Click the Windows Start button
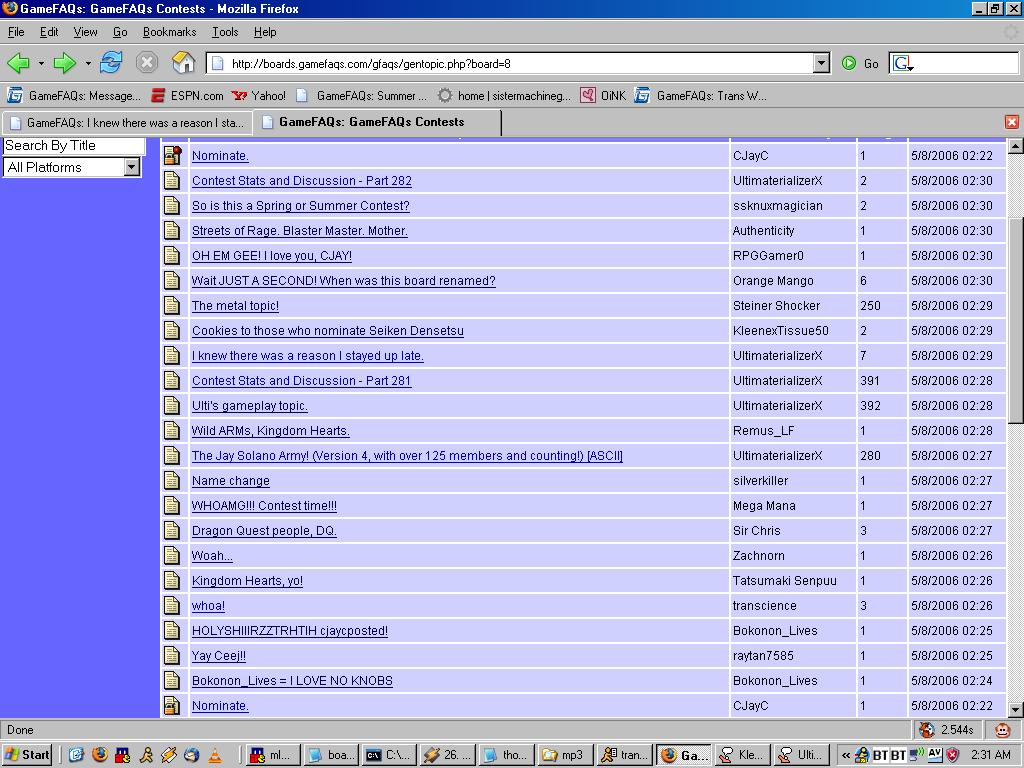 pyautogui.click(x=27, y=755)
